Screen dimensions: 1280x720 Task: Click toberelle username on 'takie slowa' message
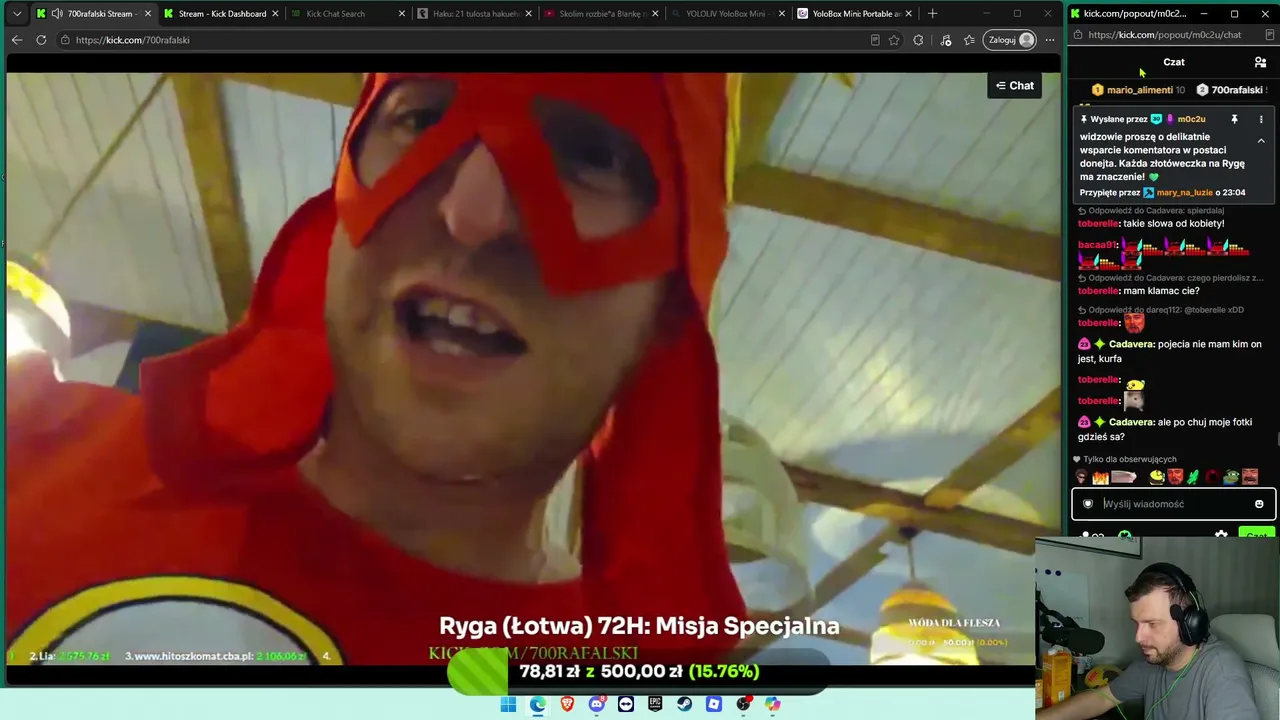click(1098, 223)
